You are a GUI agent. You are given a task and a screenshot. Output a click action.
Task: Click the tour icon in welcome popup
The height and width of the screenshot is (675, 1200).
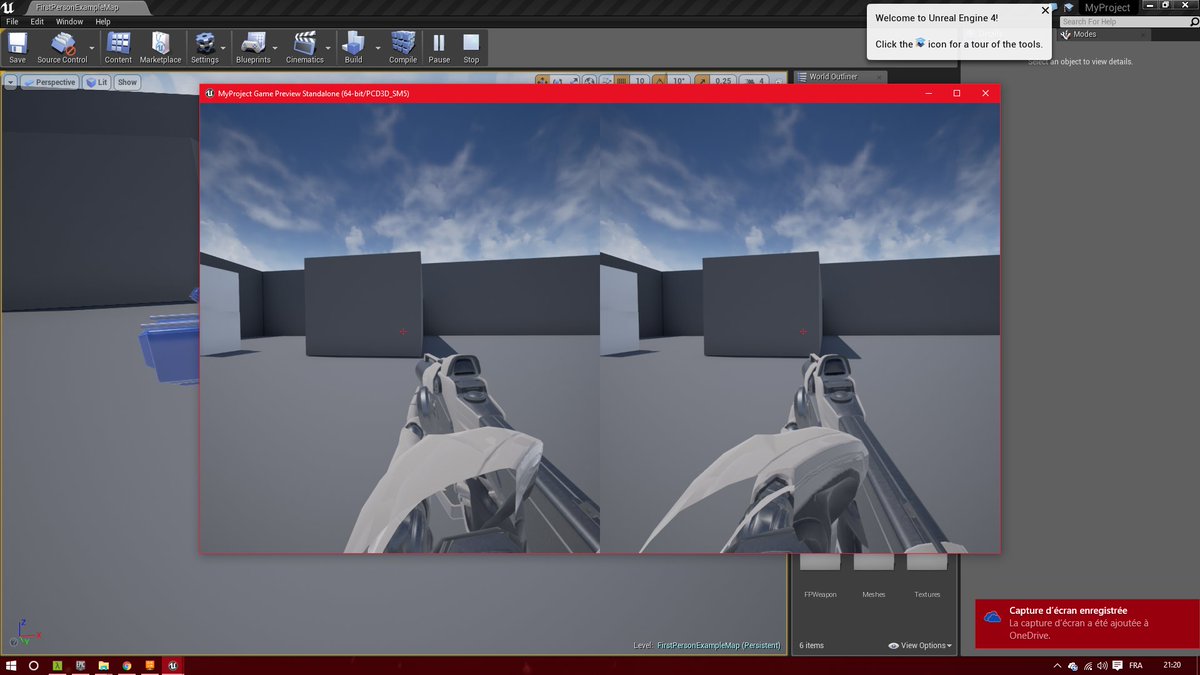(921, 44)
